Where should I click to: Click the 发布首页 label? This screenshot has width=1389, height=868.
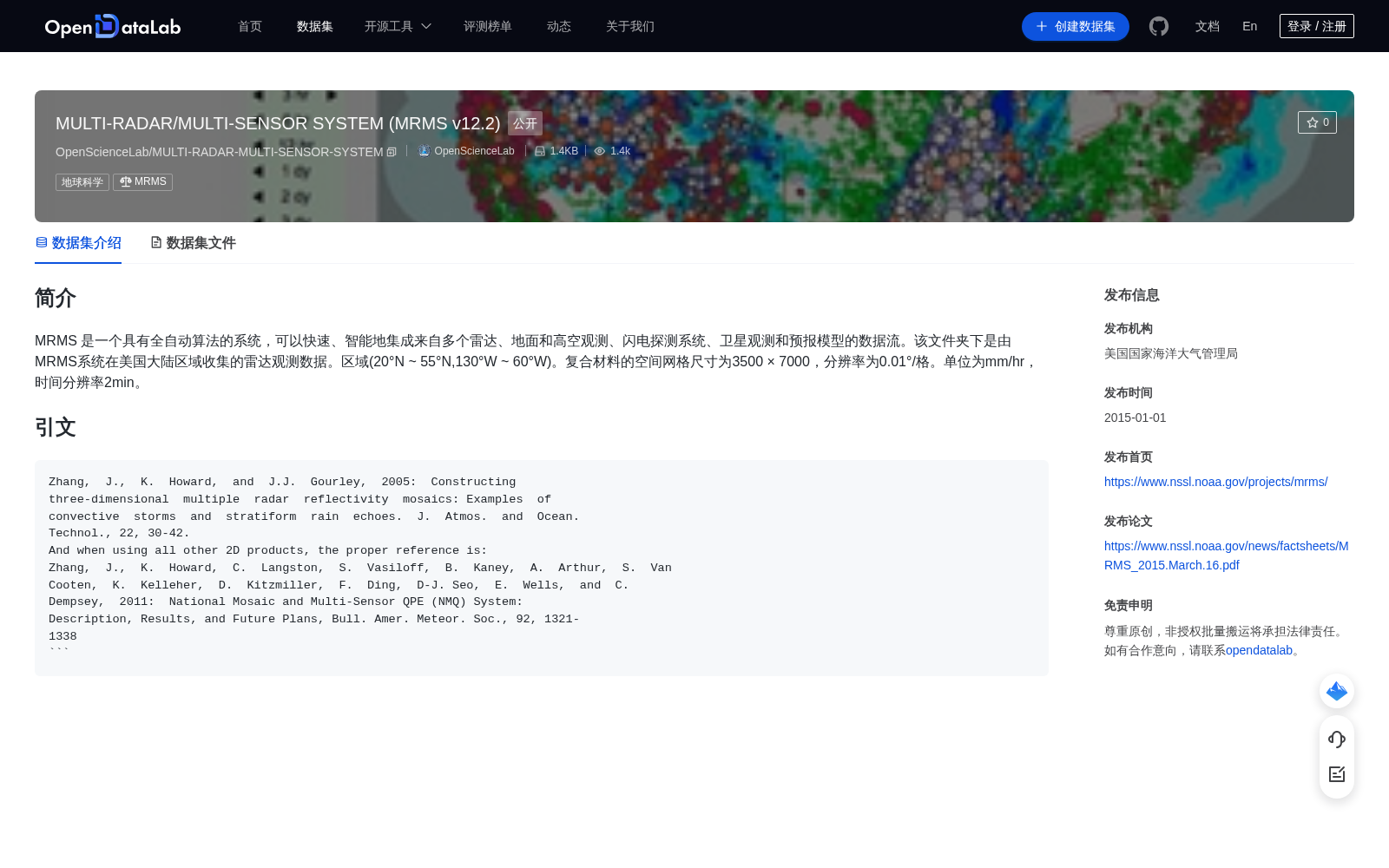(1129, 457)
